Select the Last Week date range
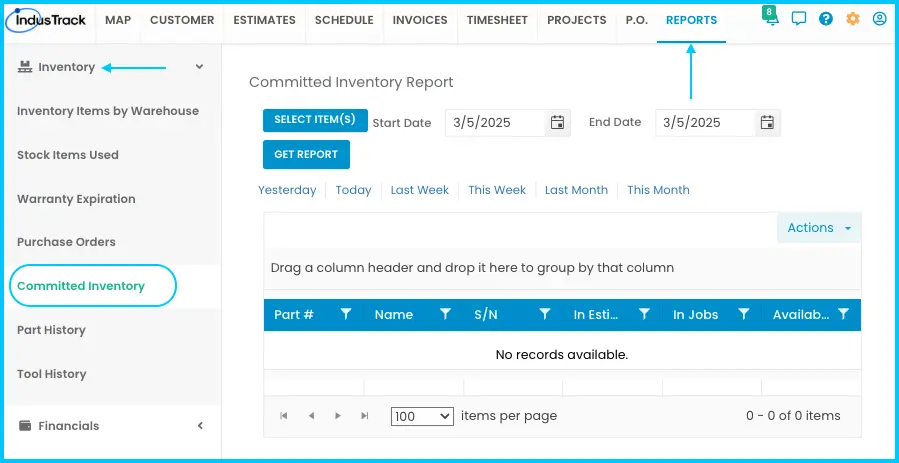Viewport: 899px width, 463px height. 420,190
